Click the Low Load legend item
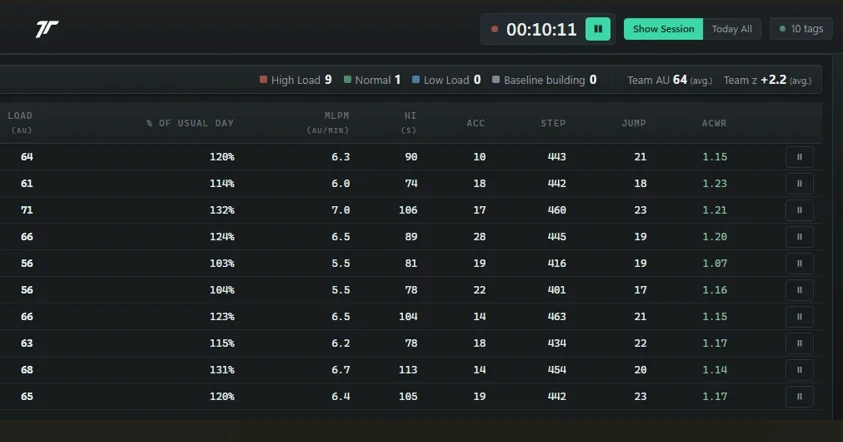 click(446, 80)
